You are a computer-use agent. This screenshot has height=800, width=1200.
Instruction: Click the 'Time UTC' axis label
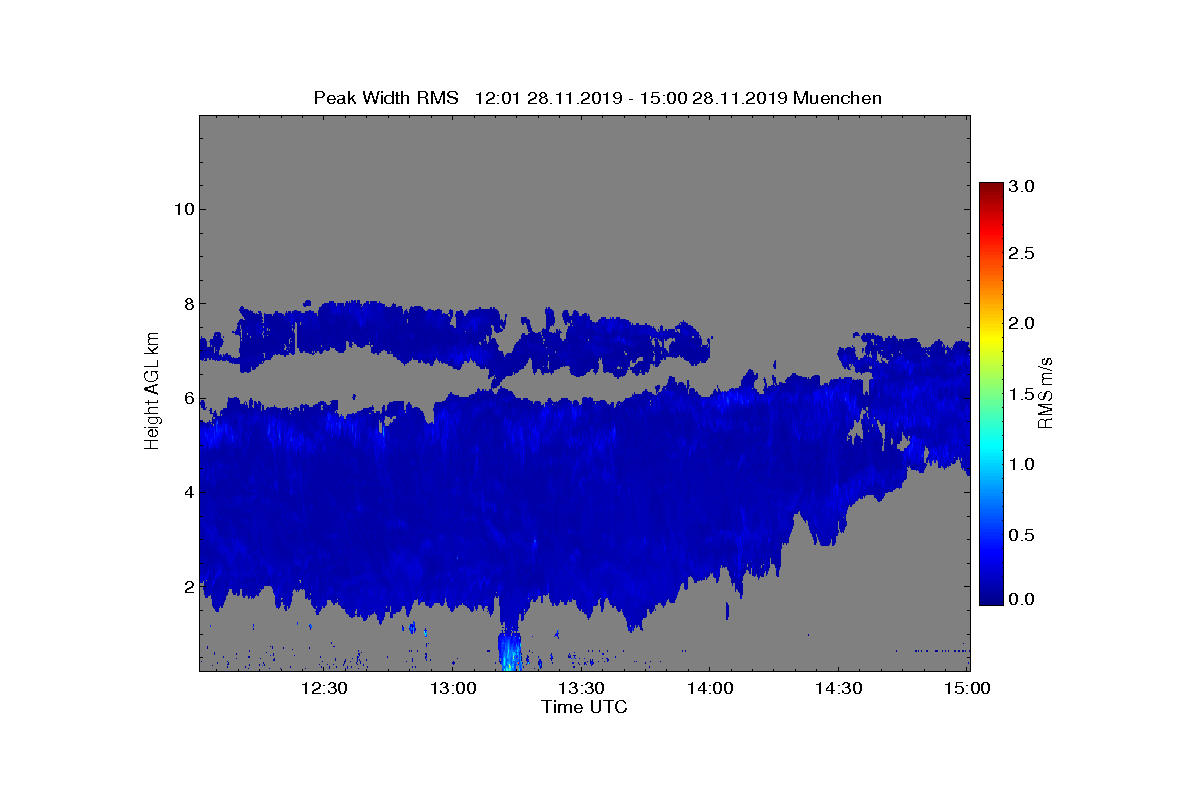585,707
